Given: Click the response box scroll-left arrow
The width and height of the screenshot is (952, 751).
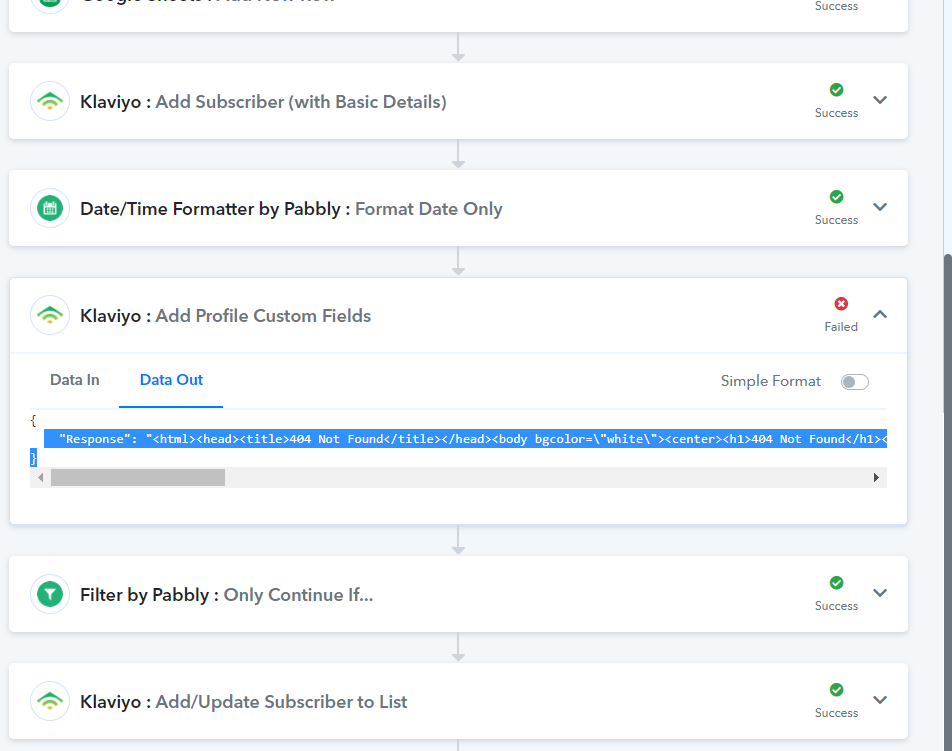Looking at the screenshot, I should (x=40, y=478).
